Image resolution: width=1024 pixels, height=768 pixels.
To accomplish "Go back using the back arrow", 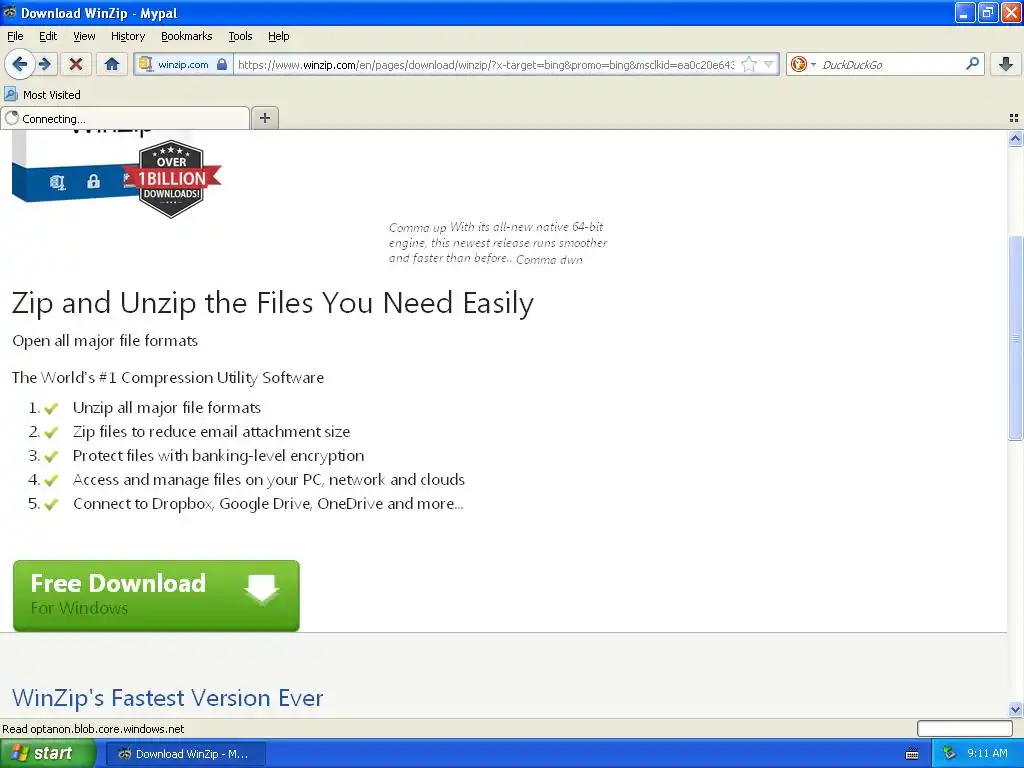I will pyautogui.click(x=20, y=64).
